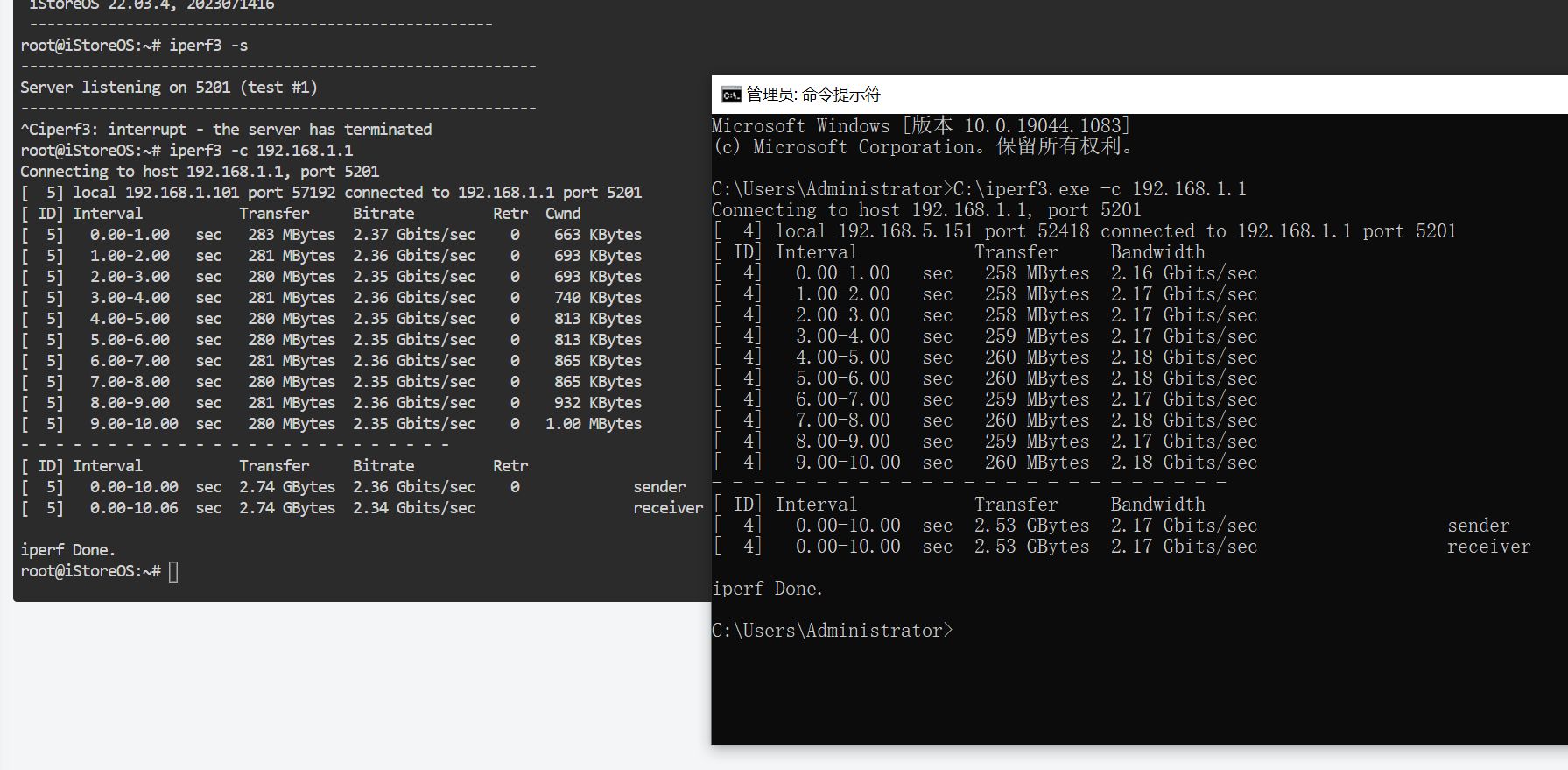This screenshot has width=1568, height=770.
Task: Click the Microsoft Windows version line
Action: click(920, 126)
